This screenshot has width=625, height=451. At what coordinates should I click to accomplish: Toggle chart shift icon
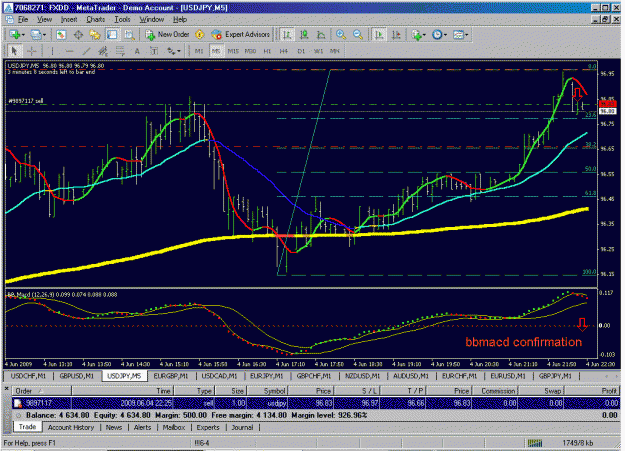396,35
